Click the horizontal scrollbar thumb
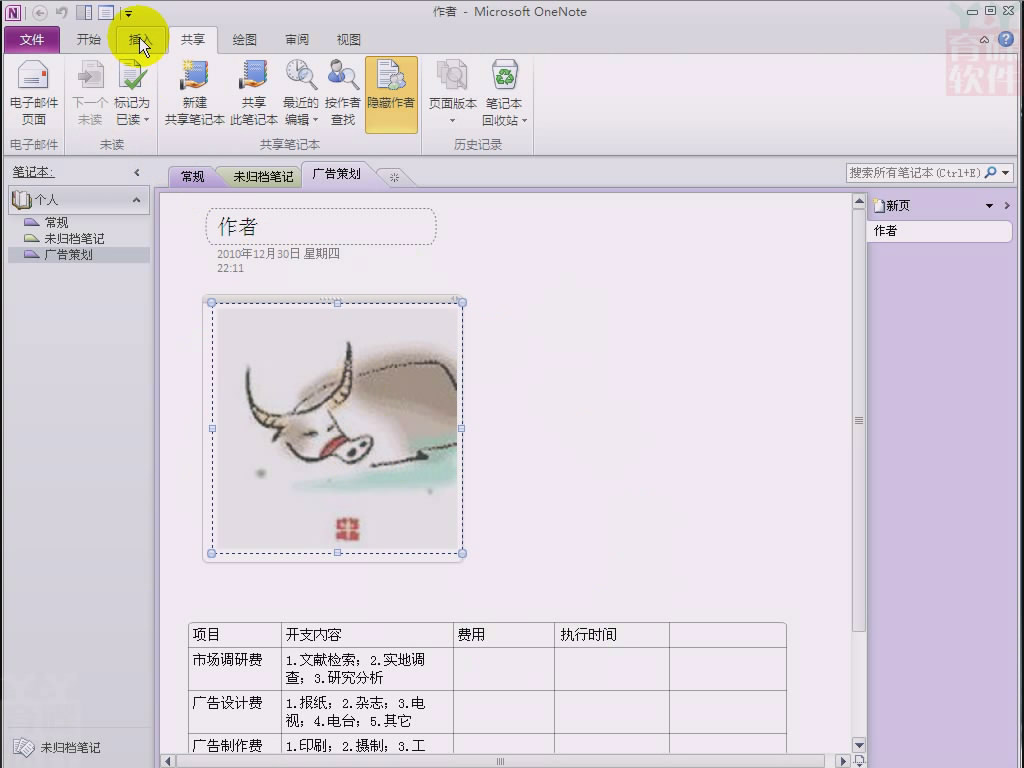1024x768 pixels. (500, 761)
